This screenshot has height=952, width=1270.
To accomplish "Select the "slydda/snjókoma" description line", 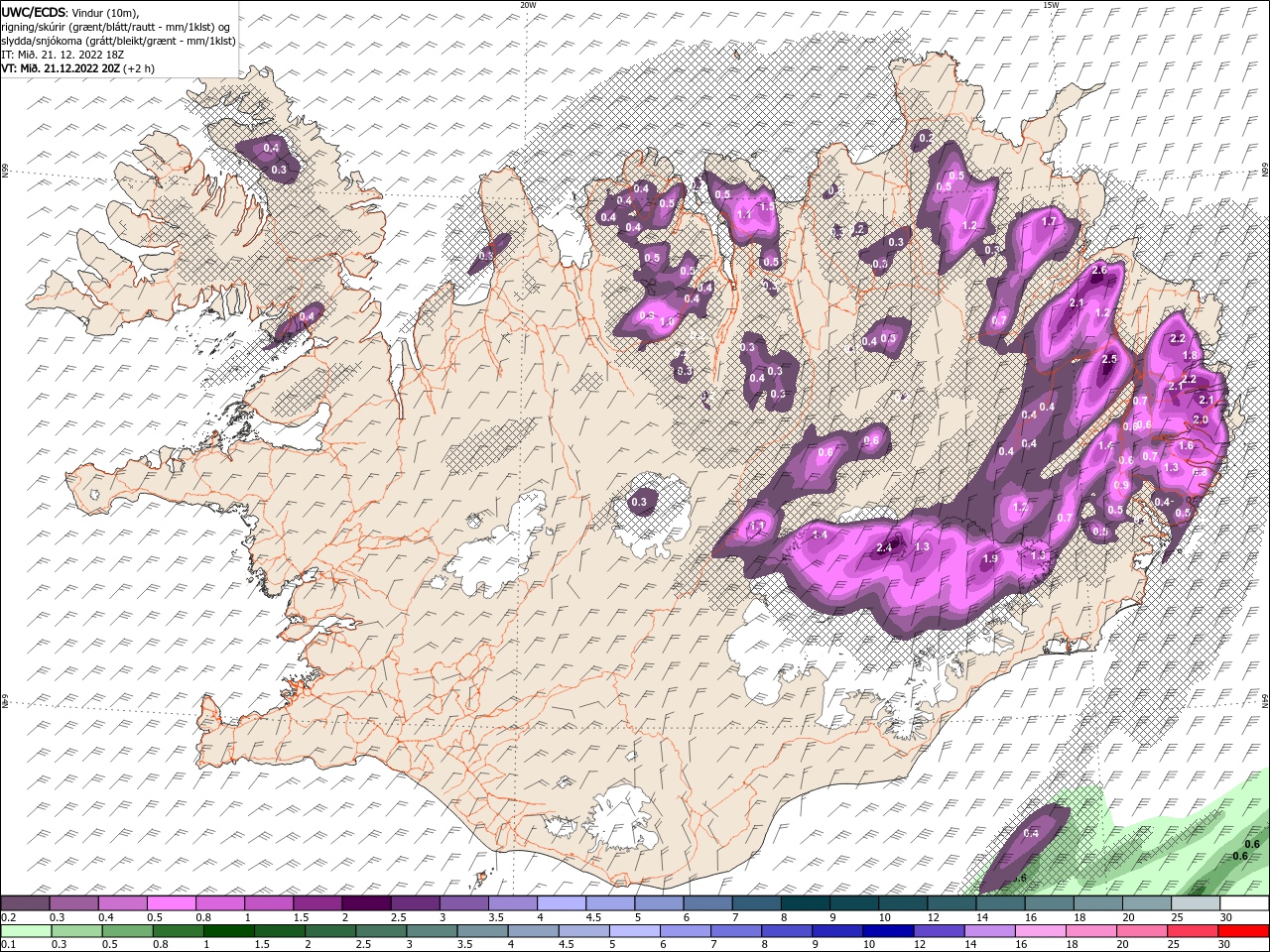I will tap(118, 41).
